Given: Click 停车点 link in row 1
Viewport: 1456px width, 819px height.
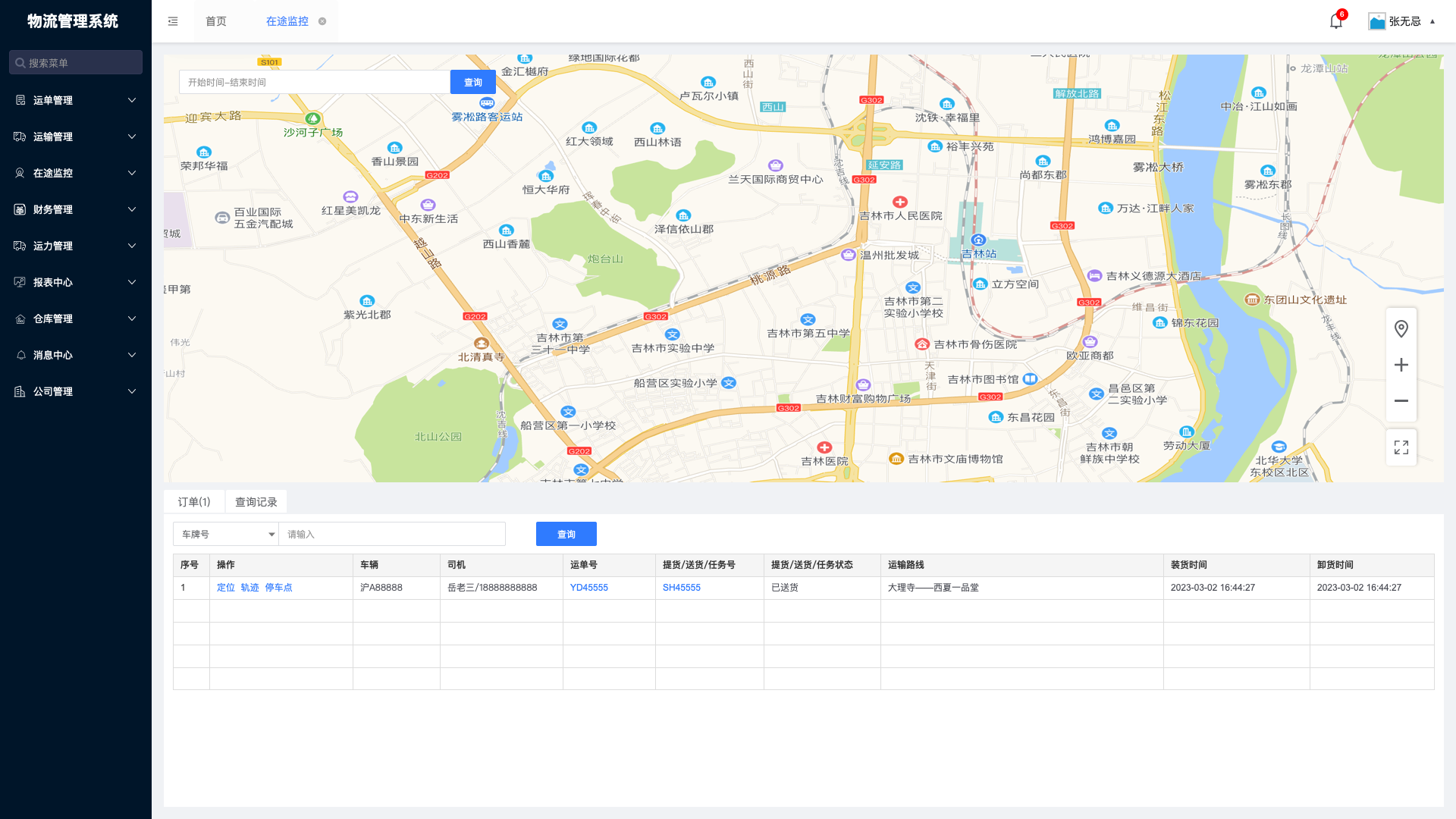Looking at the screenshot, I should pyautogui.click(x=278, y=588).
